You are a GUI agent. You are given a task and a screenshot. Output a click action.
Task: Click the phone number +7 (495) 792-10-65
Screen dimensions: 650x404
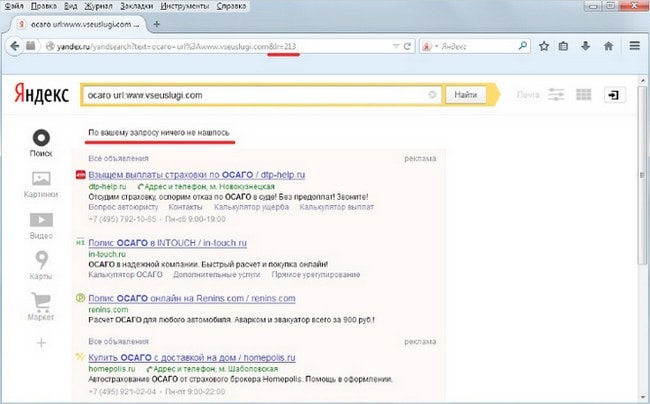[x=122, y=219]
